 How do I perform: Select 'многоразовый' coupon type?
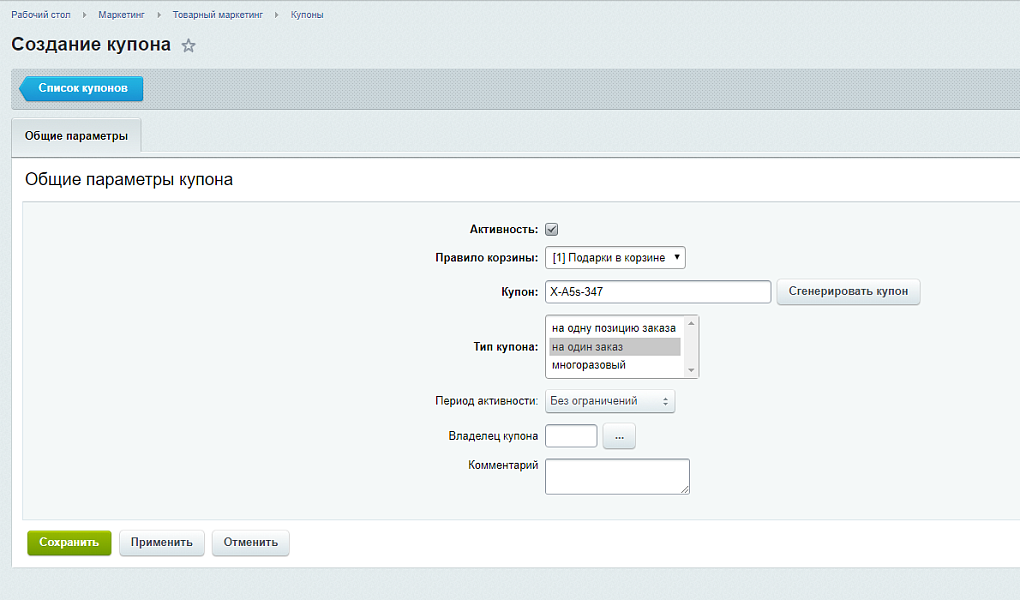(614, 365)
